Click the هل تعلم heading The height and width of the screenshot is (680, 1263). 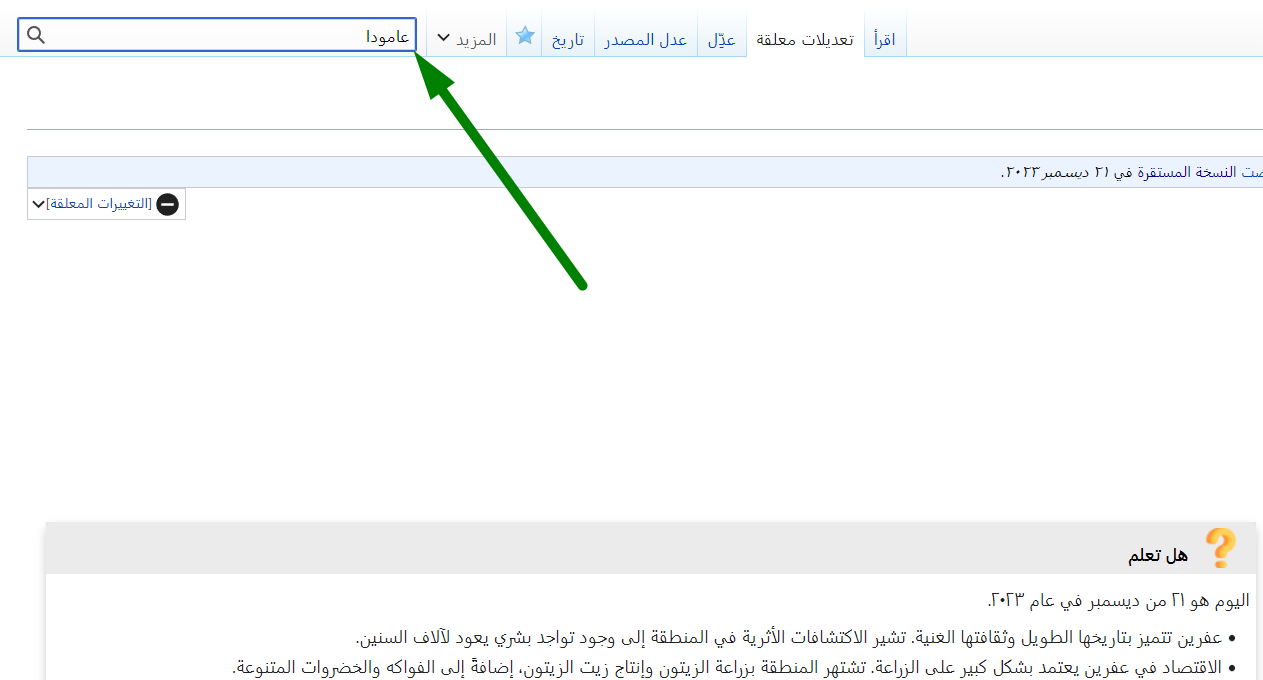[x=1158, y=556]
